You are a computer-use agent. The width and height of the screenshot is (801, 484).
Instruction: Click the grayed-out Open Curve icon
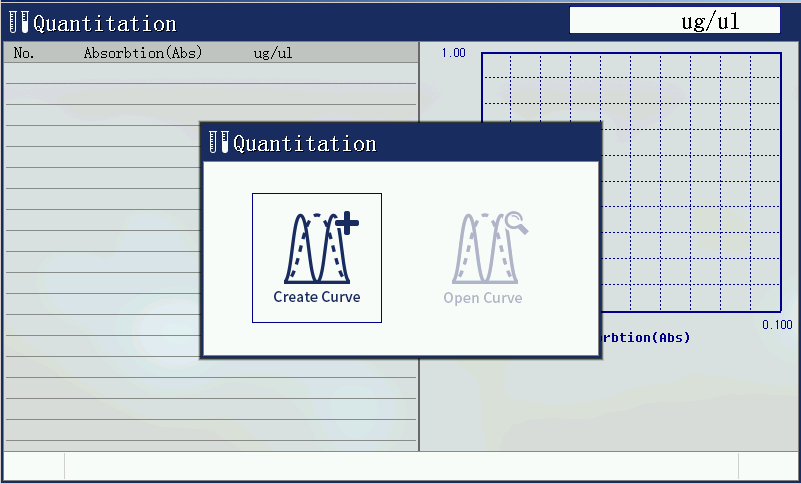point(484,248)
